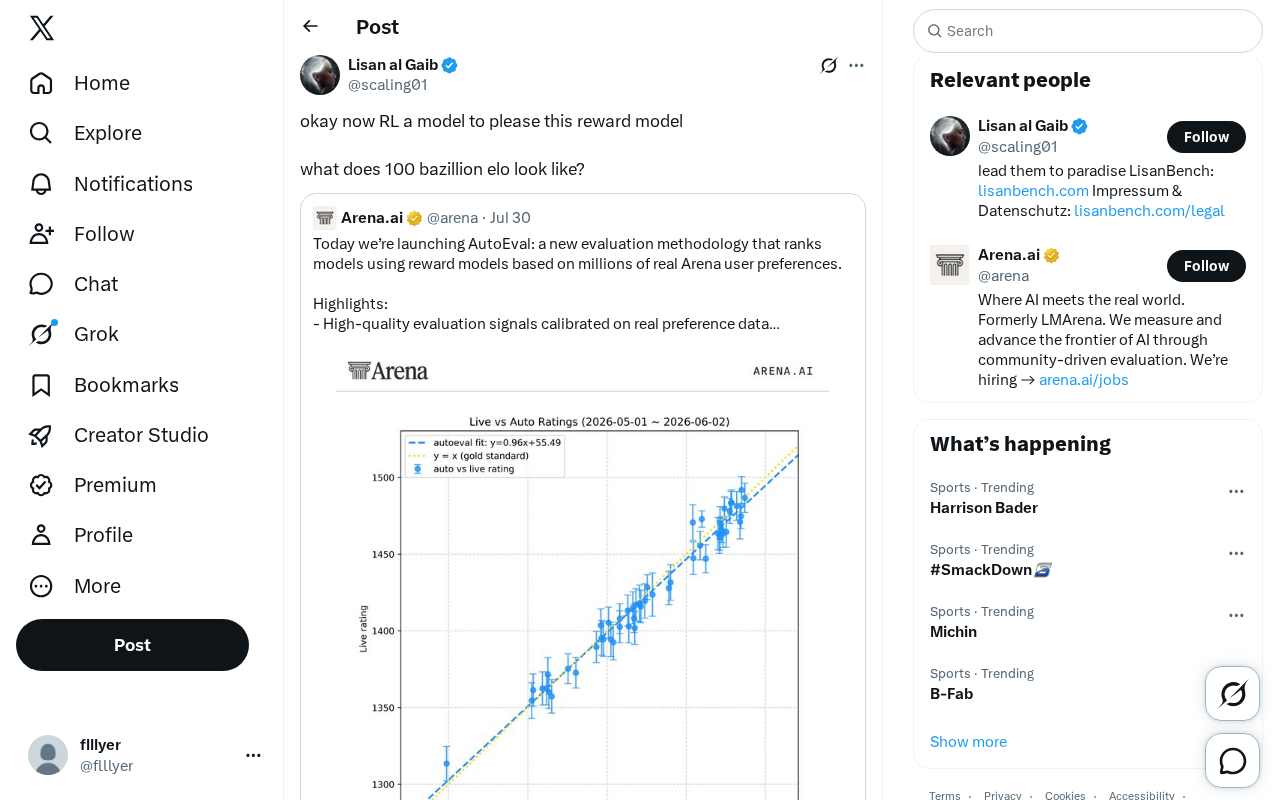Expand options for Harrison Bader trend
Screen dimensions: 1280x800
tap(1236, 491)
